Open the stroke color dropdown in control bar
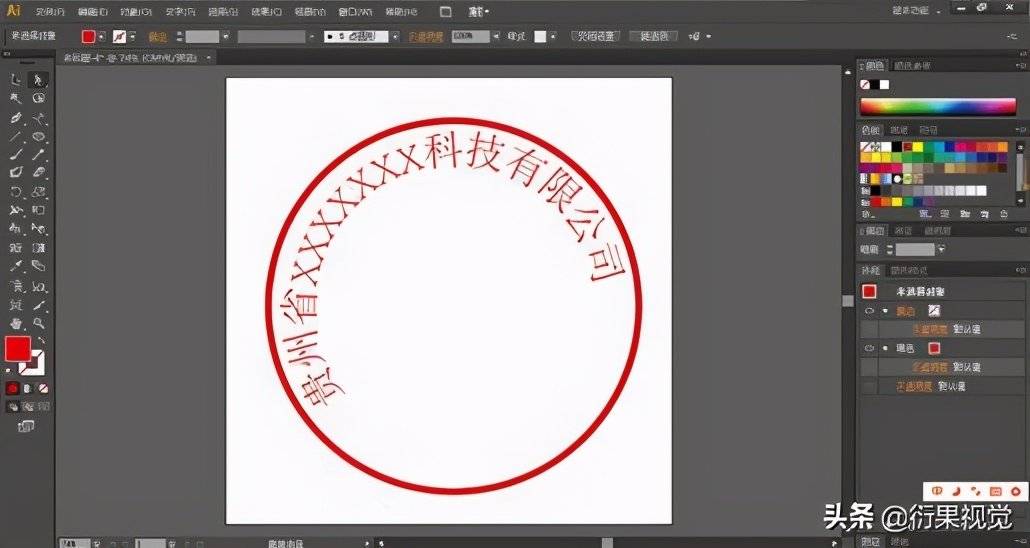The image size is (1030, 548). [x=132, y=37]
